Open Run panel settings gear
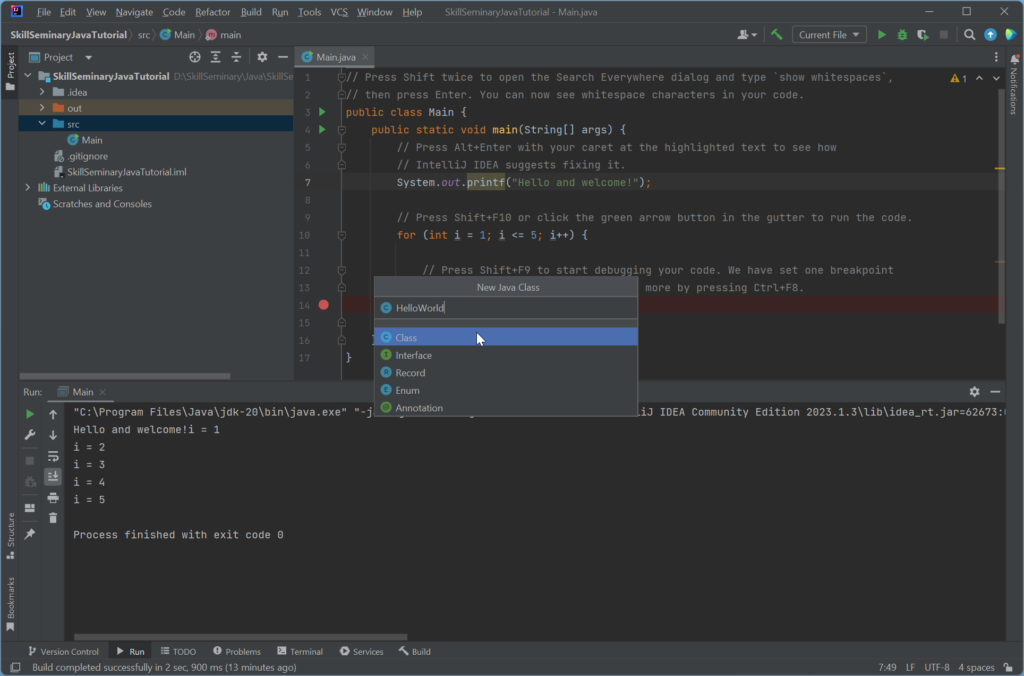This screenshot has width=1024, height=676. pyautogui.click(x=974, y=392)
